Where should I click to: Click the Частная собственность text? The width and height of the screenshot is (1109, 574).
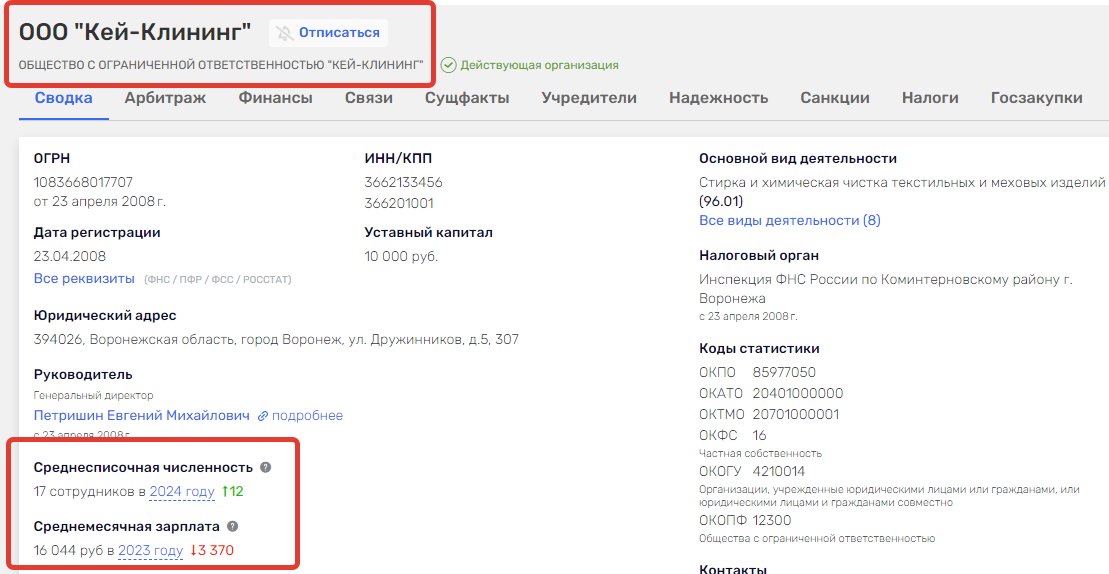point(760,453)
